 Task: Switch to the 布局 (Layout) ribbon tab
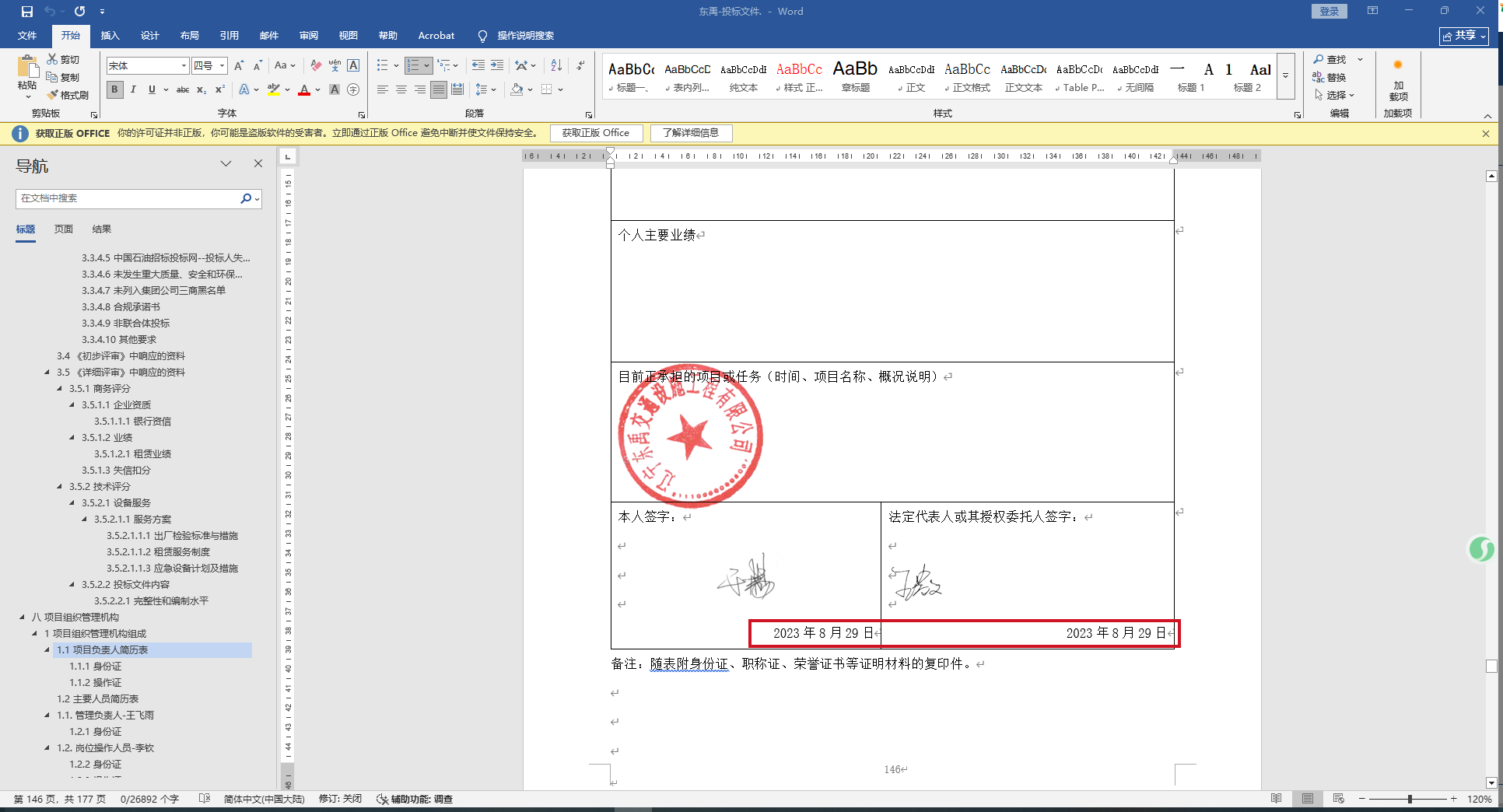pyautogui.click(x=189, y=36)
